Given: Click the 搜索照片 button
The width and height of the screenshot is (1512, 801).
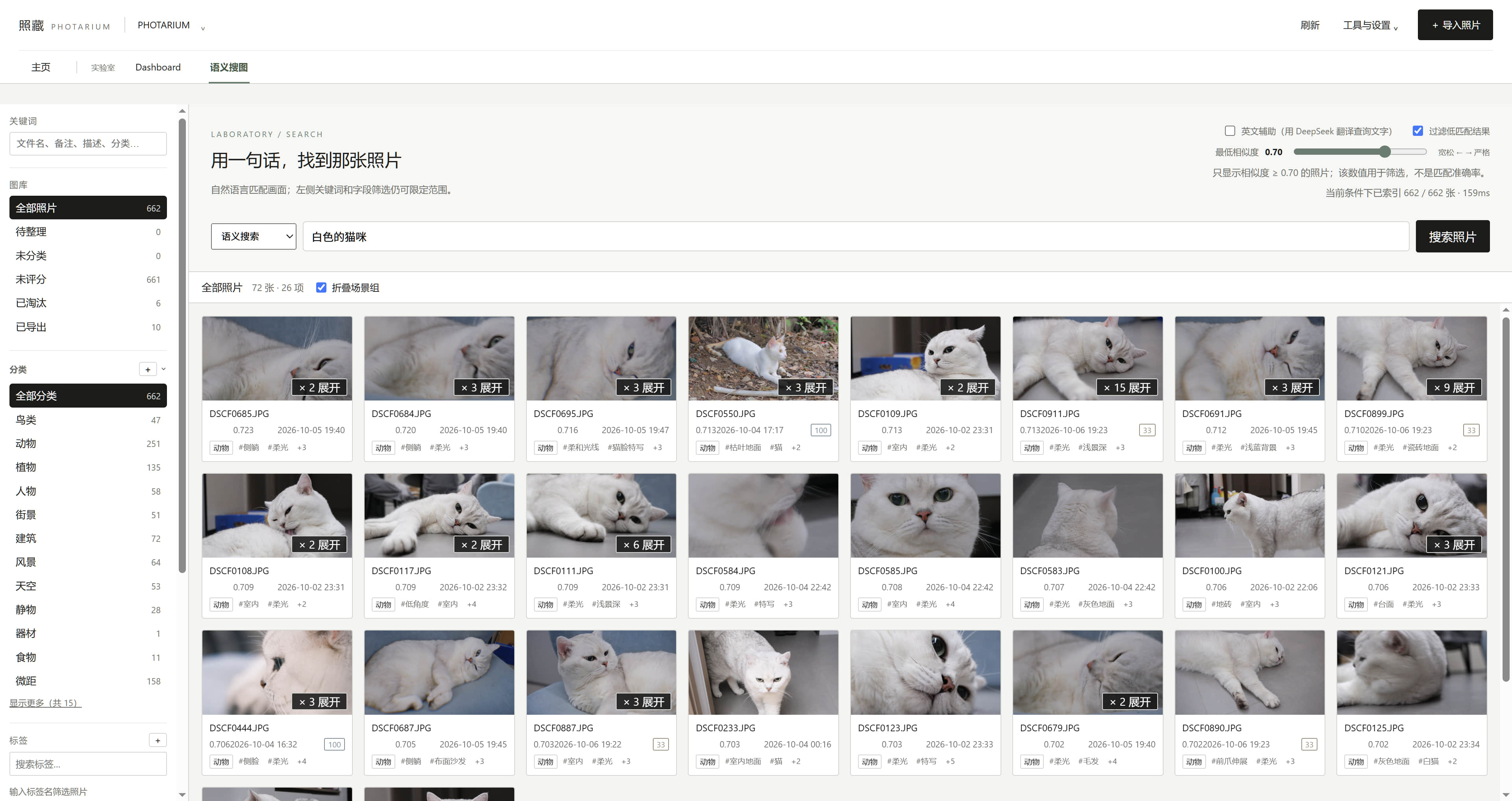Looking at the screenshot, I should (1452, 237).
